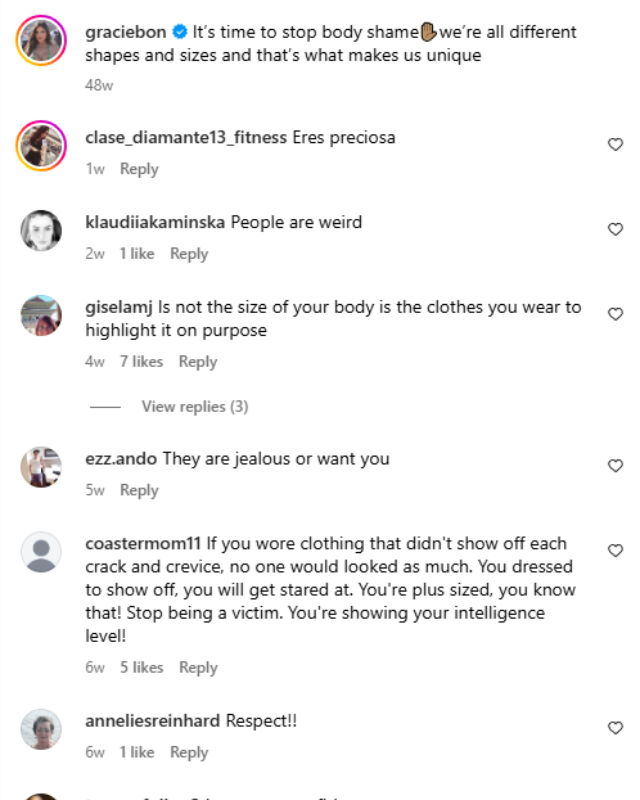
Task: Reply to clase_diamante13_fitness comment
Action: [139, 169]
